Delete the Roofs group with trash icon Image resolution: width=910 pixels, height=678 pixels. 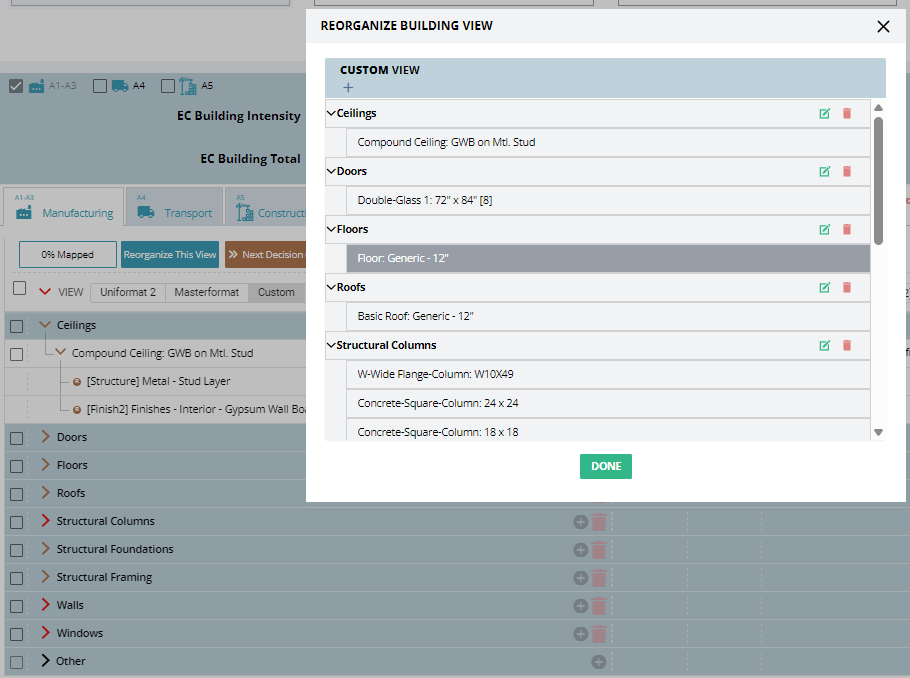click(847, 288)
